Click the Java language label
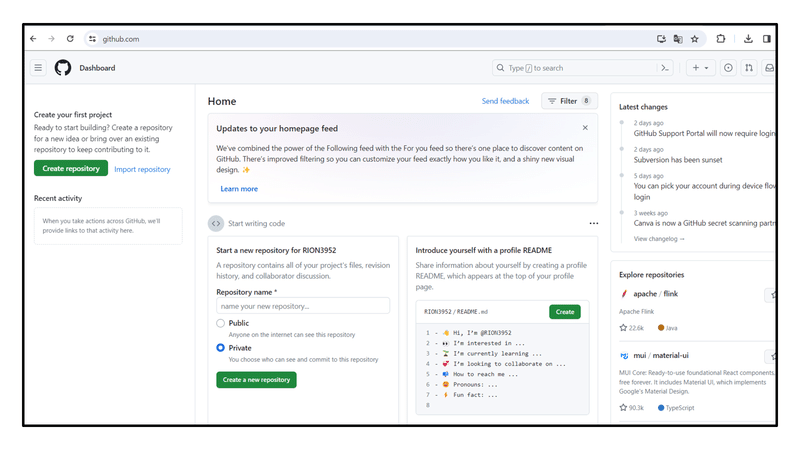Viewport: 800px width, 450px height. coord(668,328)
